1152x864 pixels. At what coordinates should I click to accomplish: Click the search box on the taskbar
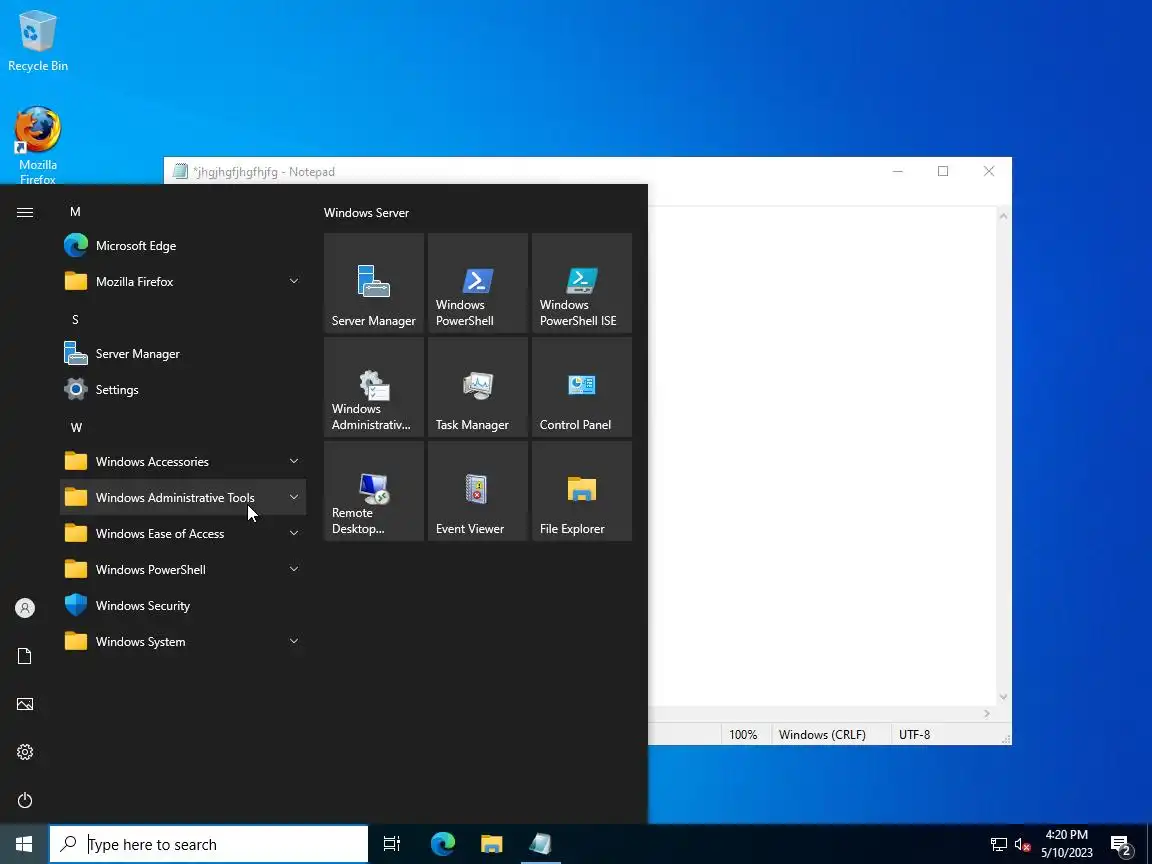tap(209, 844)
